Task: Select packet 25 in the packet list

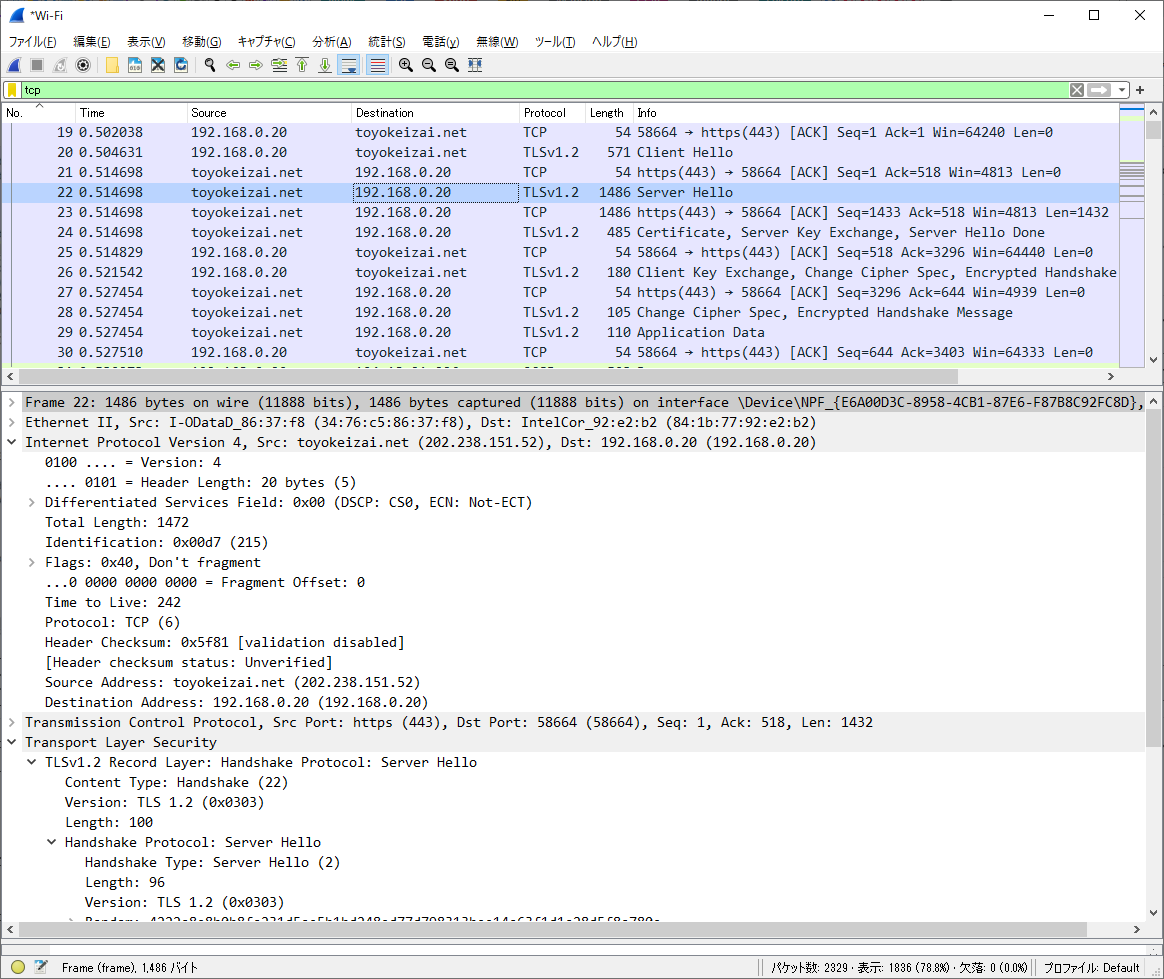Action: [x=300, y=252]
